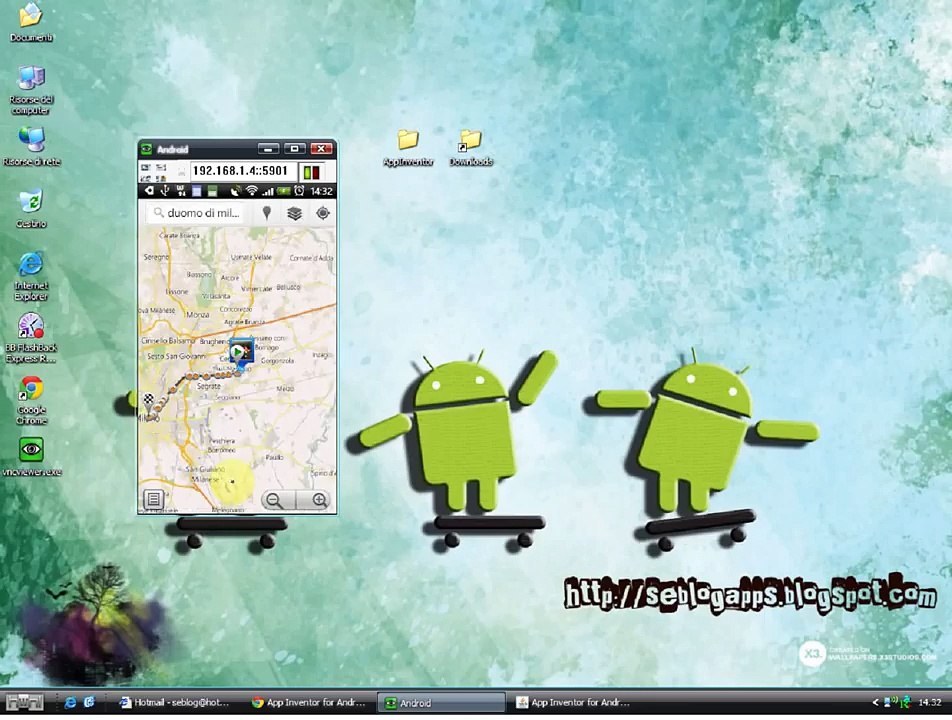Tap the alarm clock status icon
This screenshot has width=952, height=720.
[299, 191]
